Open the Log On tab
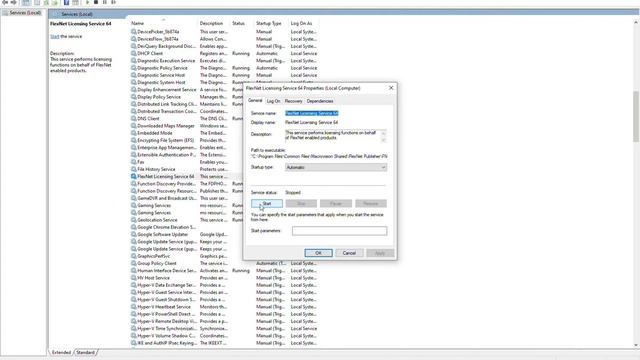This screenshot has height=360, width=640. 273,101
